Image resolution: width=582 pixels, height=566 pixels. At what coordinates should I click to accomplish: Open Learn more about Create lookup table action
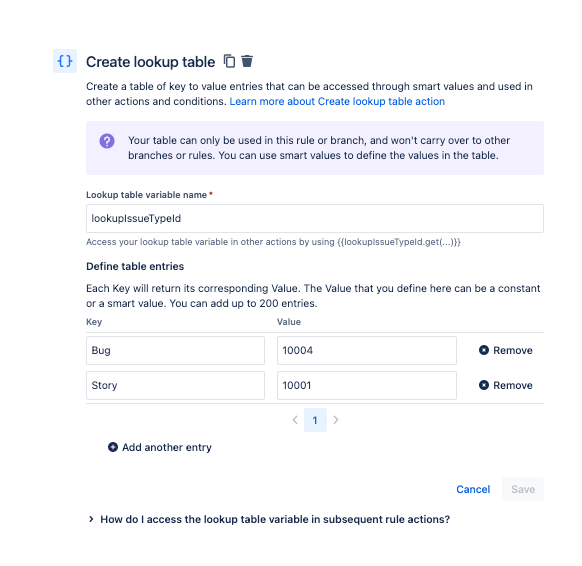point(337,102)
